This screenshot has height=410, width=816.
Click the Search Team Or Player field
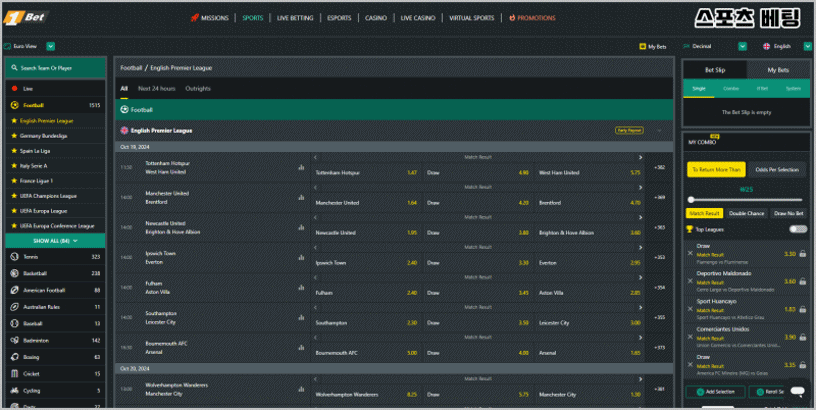pos(55,68)
